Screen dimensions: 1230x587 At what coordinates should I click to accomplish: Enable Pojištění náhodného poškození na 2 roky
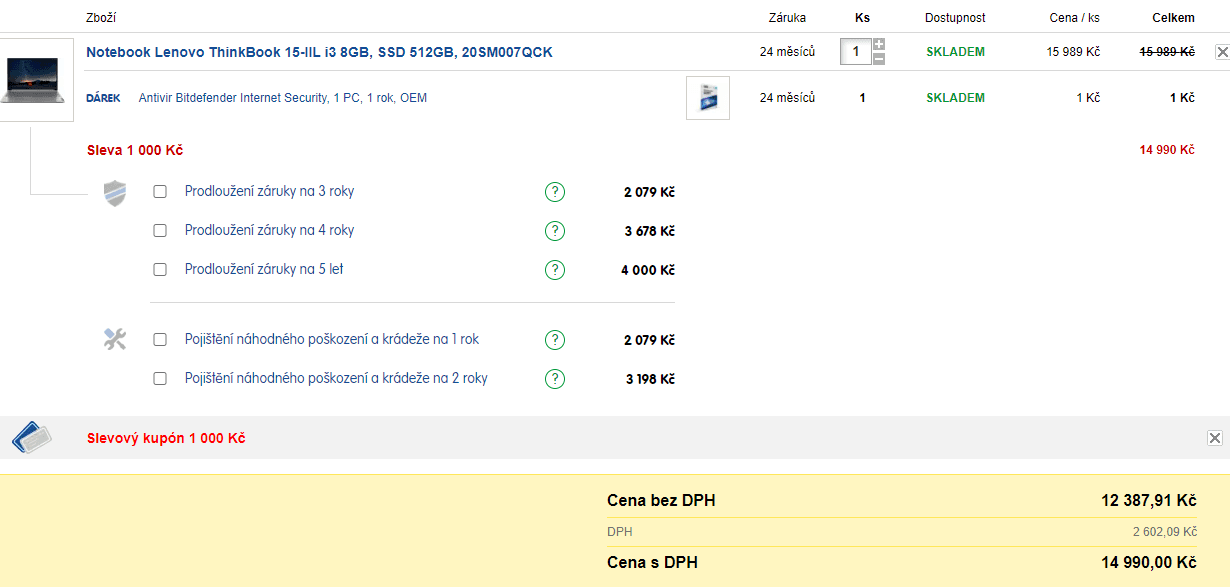160,379
